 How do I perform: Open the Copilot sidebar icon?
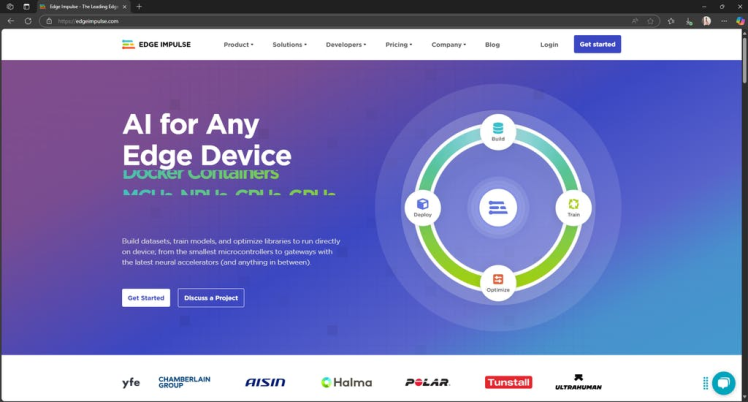point(740,21)
